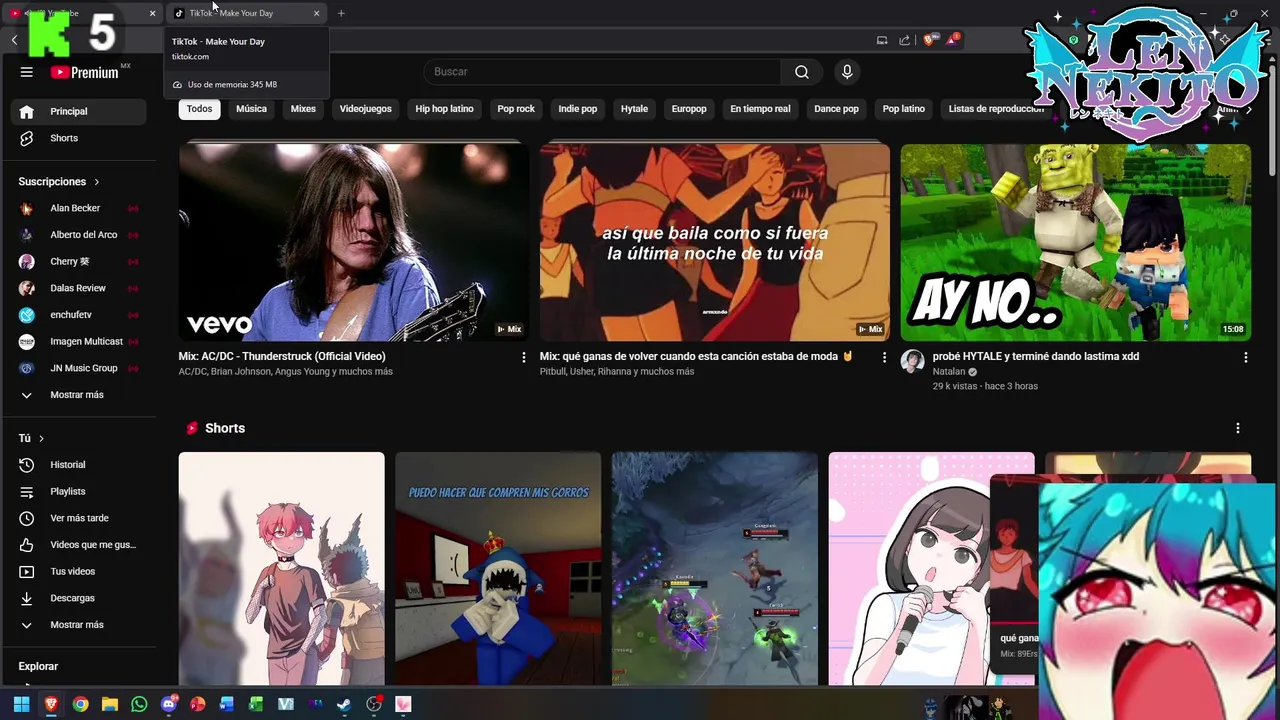Open the Shorts section options menu
This screenshot has width=1280, height=720.
click(1237, 428)
